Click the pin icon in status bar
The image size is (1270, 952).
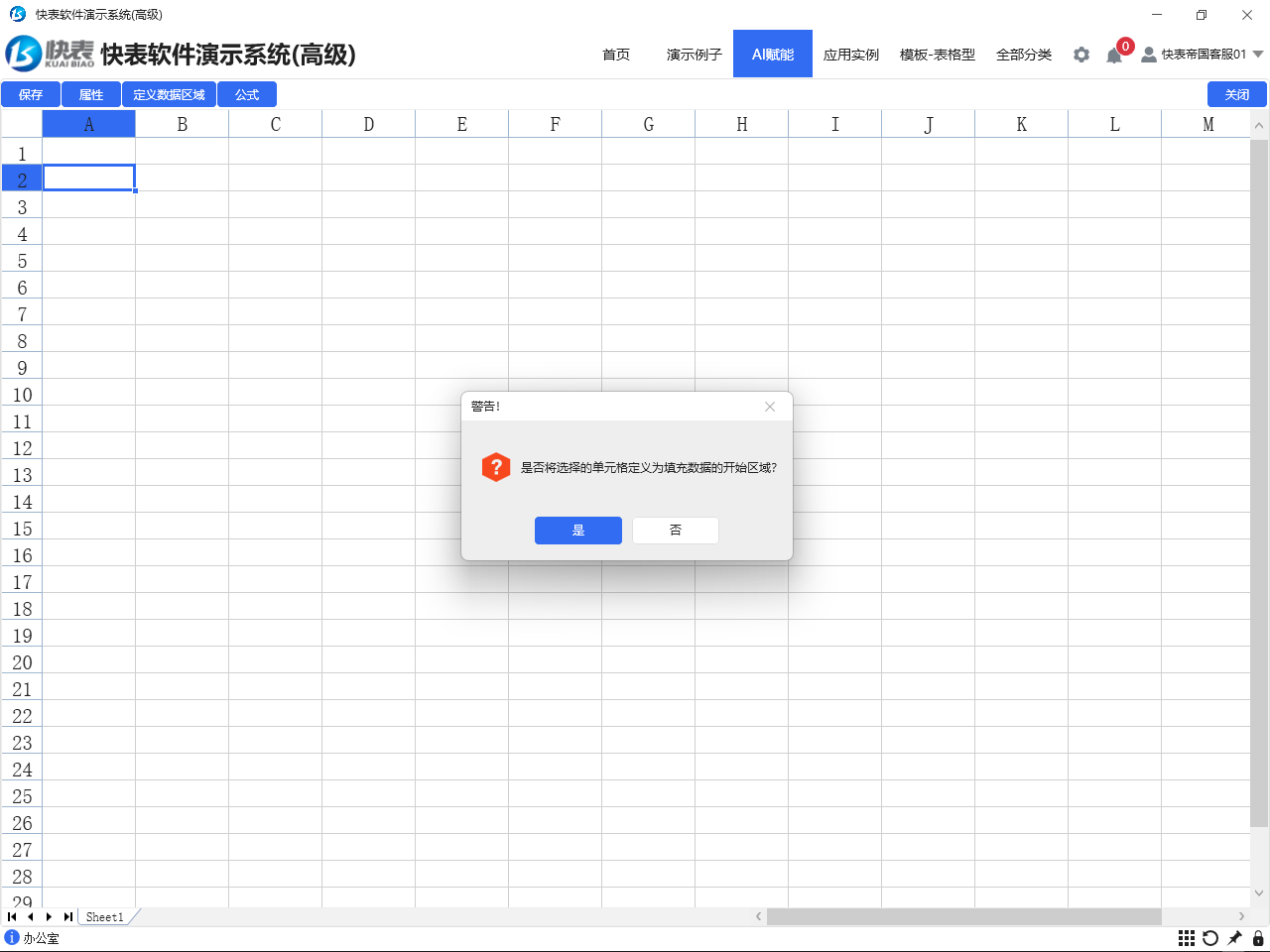pos(1234,938)
